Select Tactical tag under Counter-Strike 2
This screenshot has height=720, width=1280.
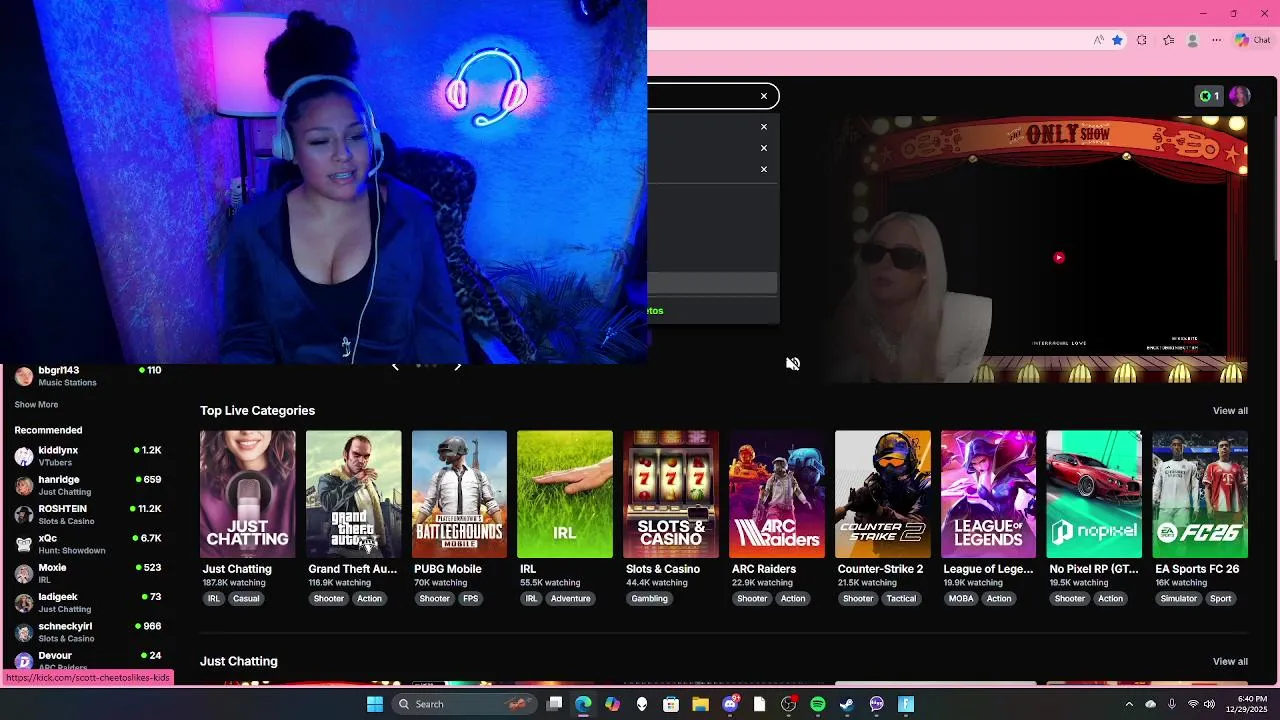click(901, 599)
